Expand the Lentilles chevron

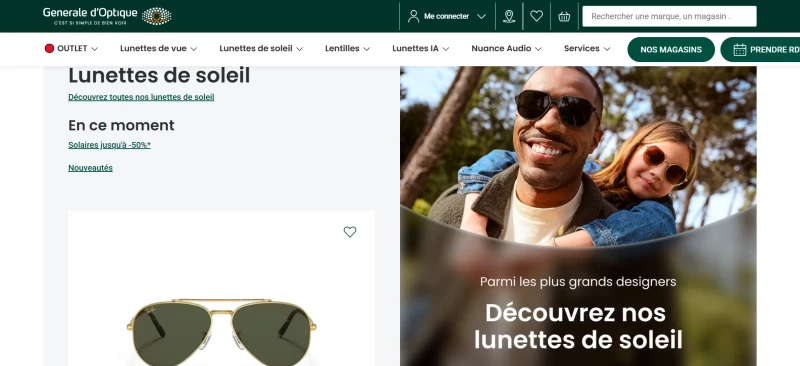366,49
